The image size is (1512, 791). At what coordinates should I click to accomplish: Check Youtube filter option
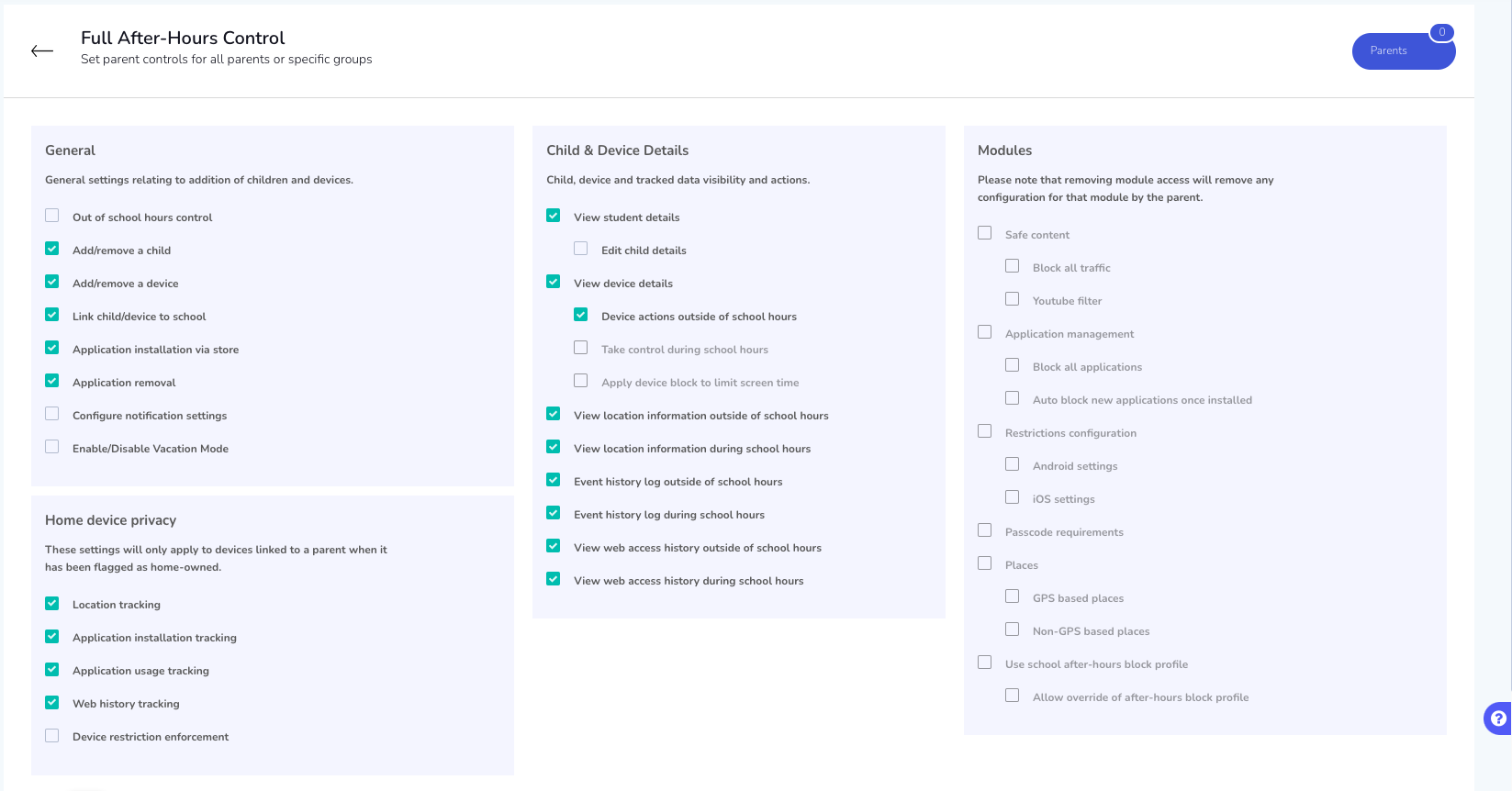click(1013, 299)
